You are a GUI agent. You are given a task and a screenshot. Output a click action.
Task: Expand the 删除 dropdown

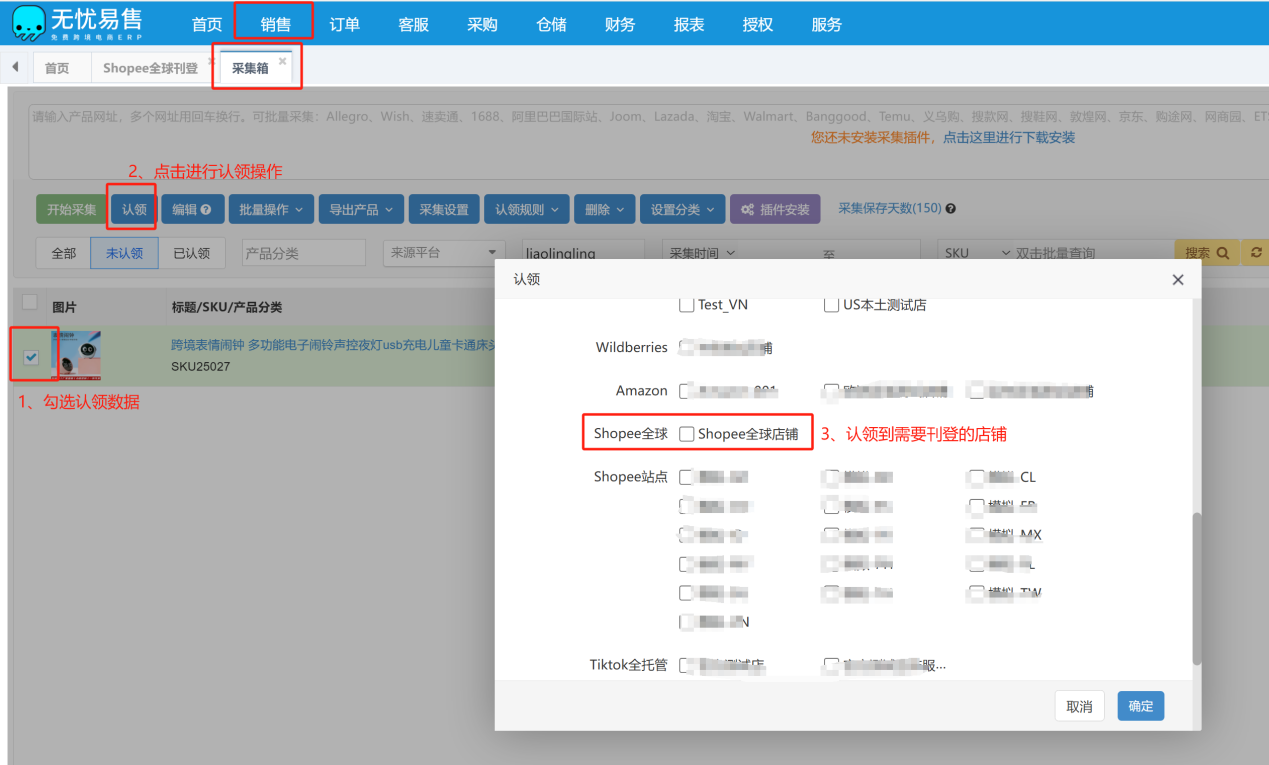coord(604,210)
